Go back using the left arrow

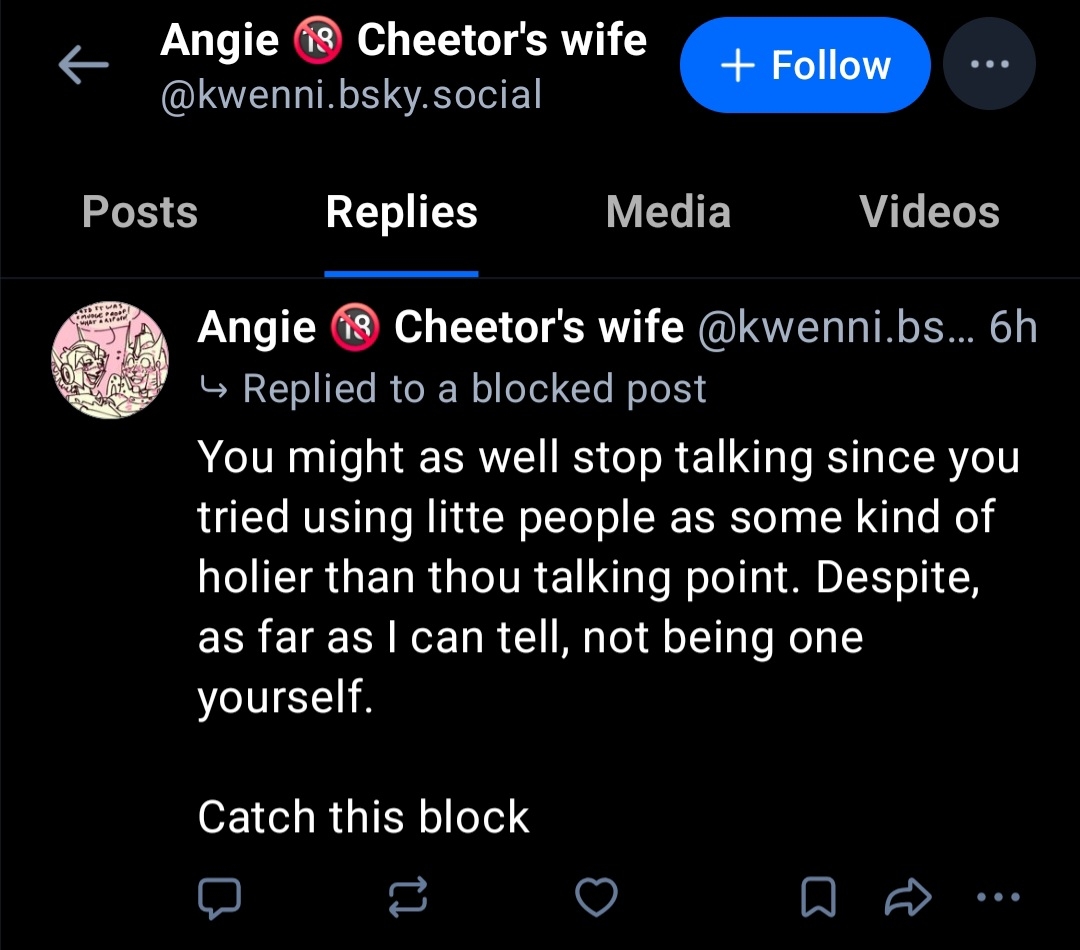coord(83,66)
